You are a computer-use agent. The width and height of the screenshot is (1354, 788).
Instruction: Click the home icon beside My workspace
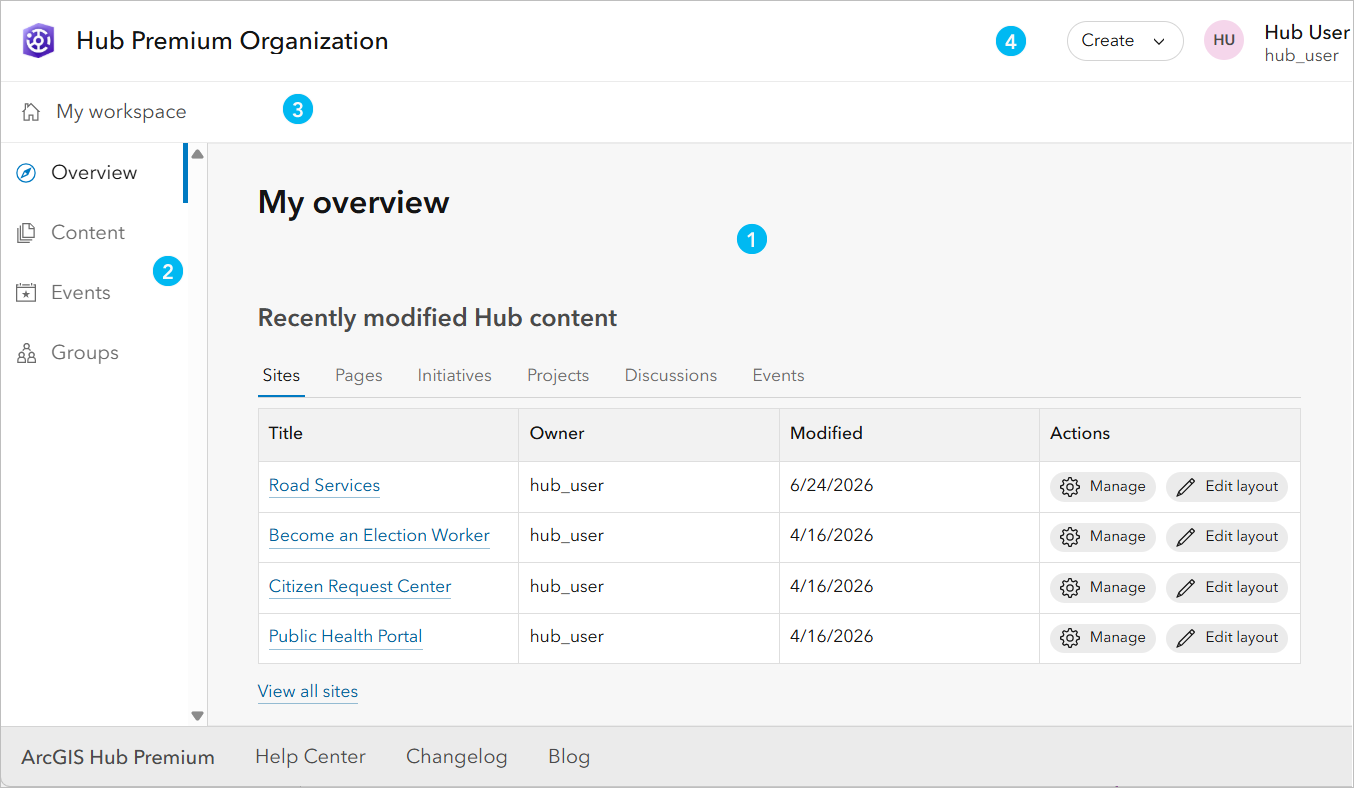click(31, 112)
